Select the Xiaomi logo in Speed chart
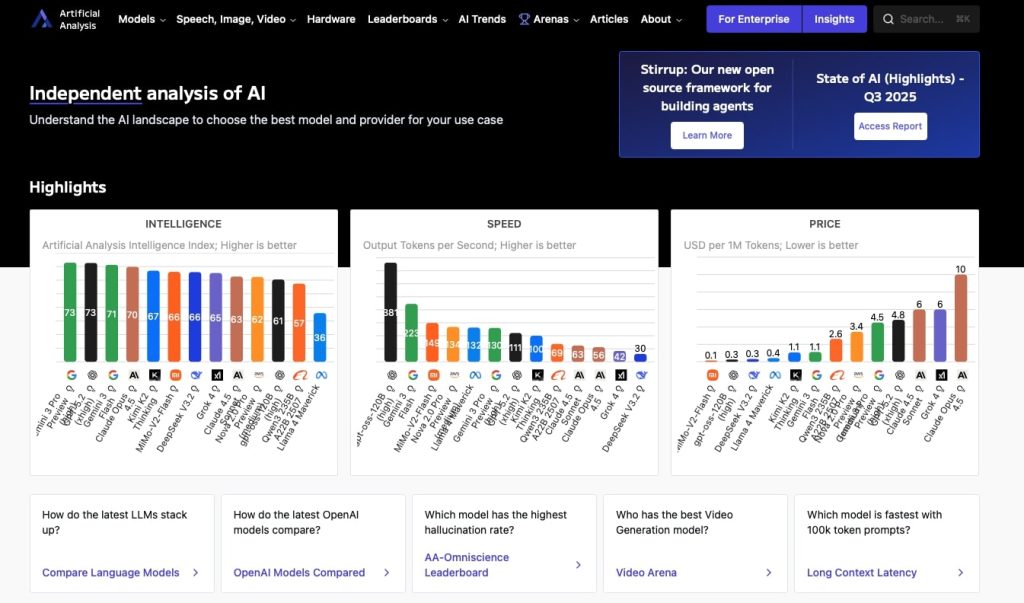This screenshot has width=1024, height=603. pos(432,374)
